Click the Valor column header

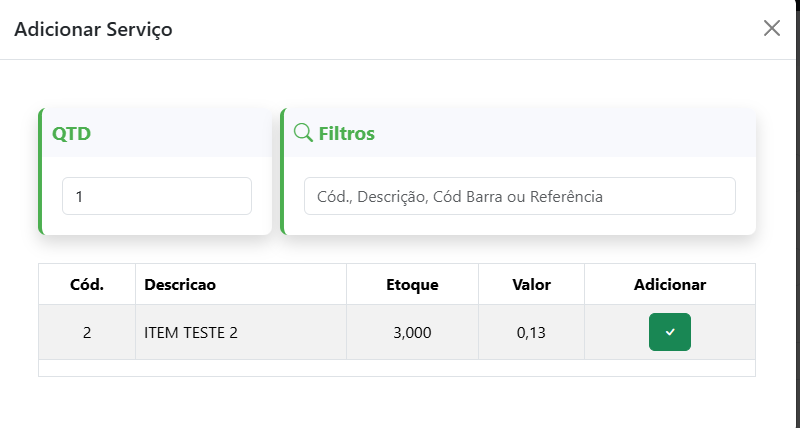pos(531,284)
